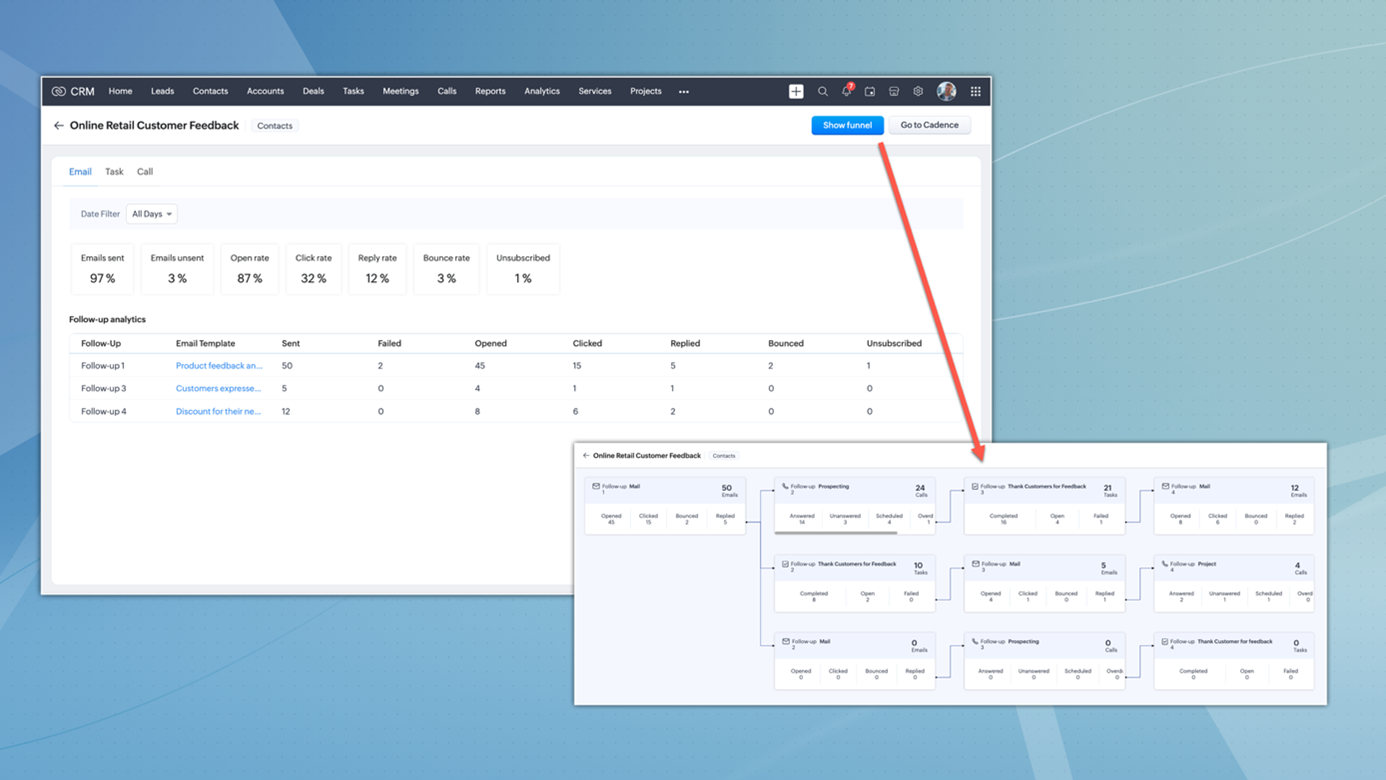This screenshot has height=780, width=1386.
Task: Open the Reports module in navigation
Action: coord(490,91)
